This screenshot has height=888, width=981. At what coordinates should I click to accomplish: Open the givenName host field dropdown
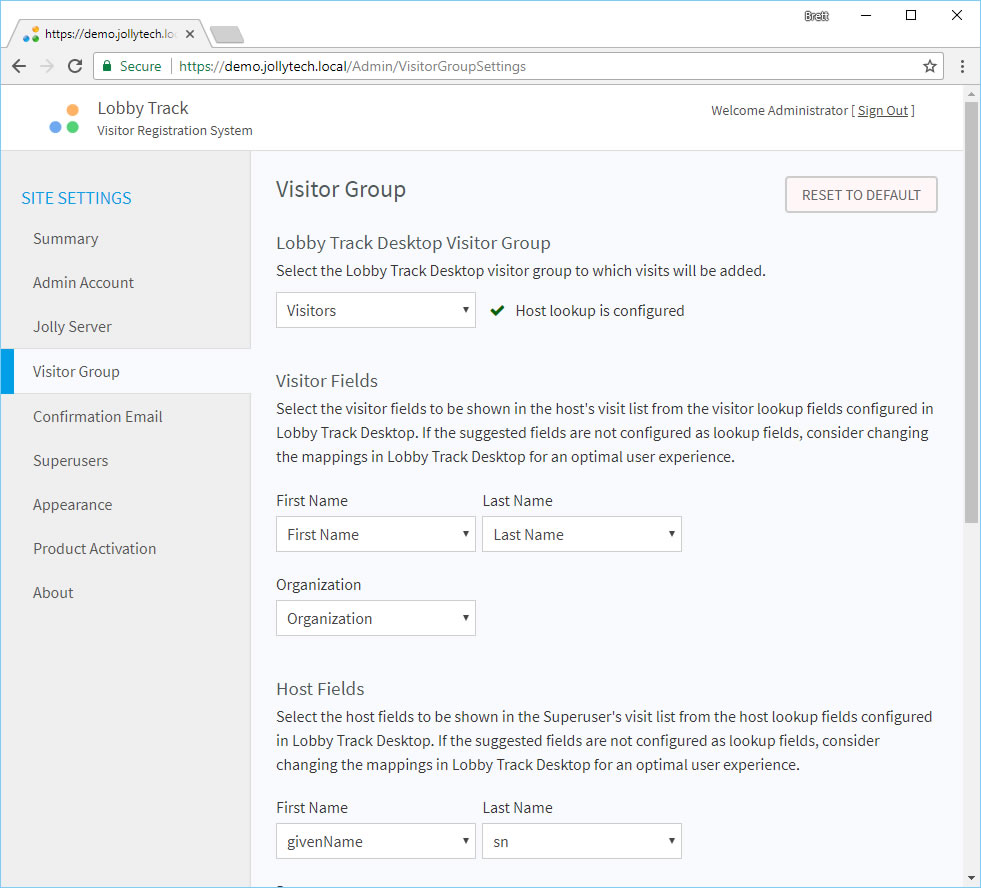pos(376,842)
